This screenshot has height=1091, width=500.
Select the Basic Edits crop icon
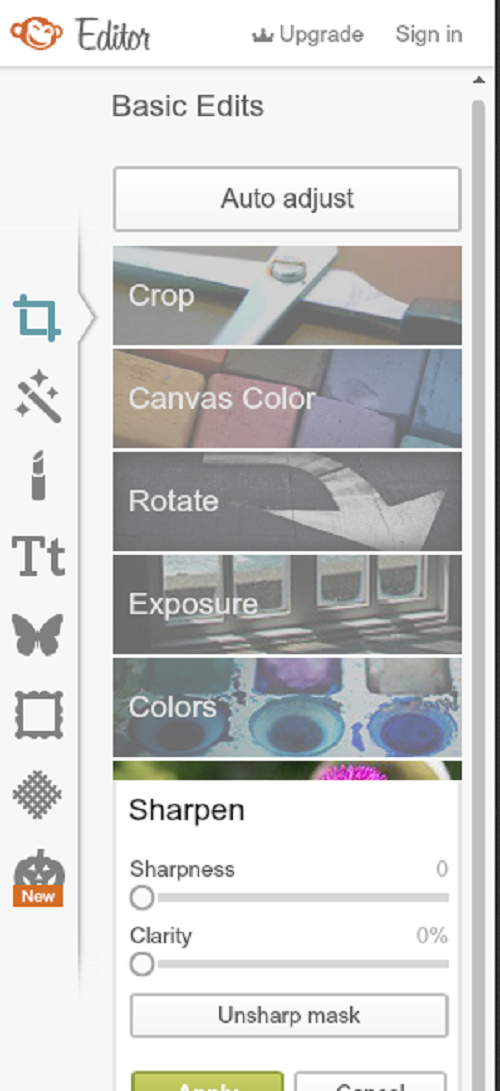tap(38, 317)
